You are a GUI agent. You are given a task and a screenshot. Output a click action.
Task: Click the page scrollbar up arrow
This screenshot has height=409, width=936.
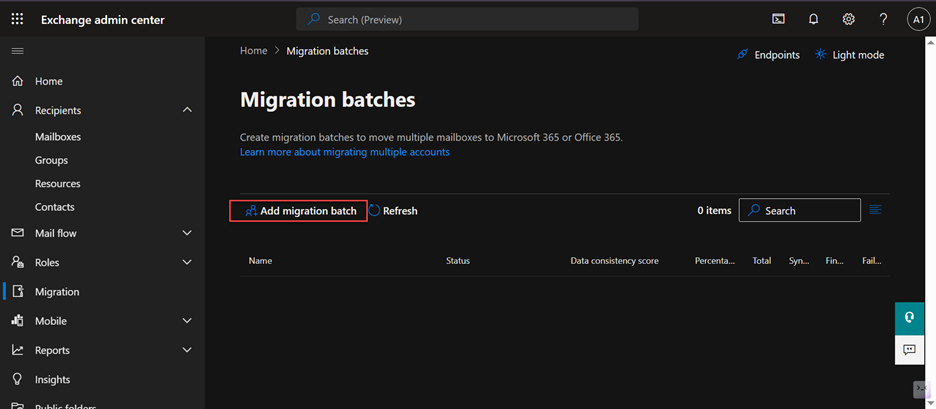(x=930, y=42)
